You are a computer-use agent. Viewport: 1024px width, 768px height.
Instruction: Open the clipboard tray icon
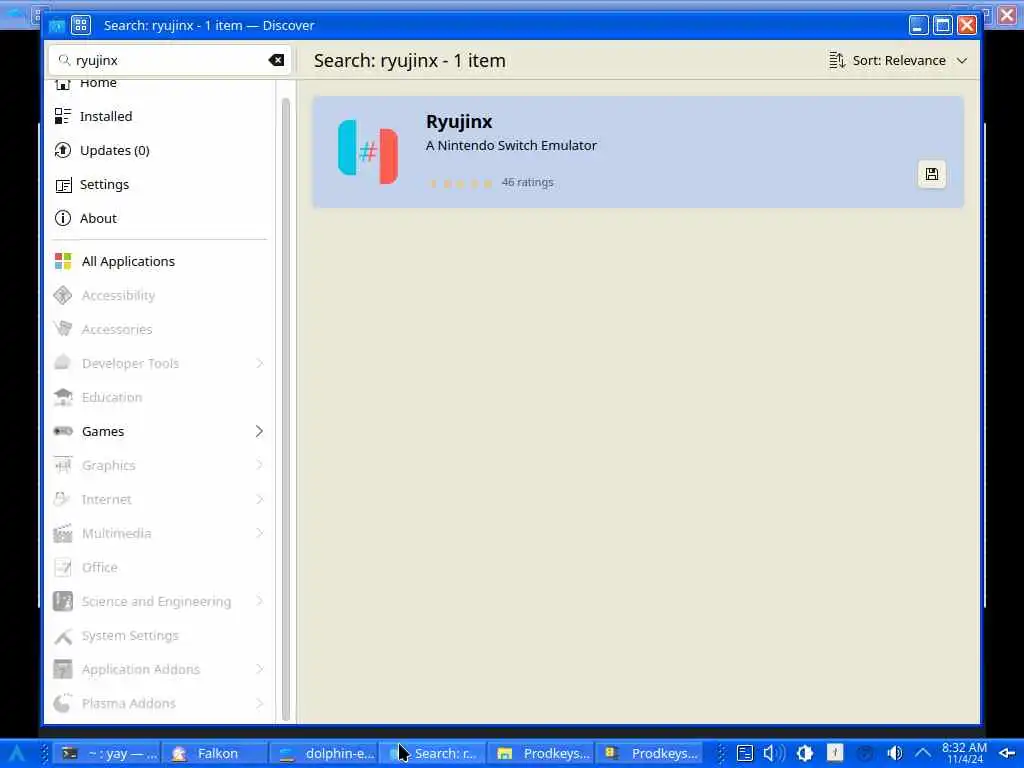(x=744, y=753)
